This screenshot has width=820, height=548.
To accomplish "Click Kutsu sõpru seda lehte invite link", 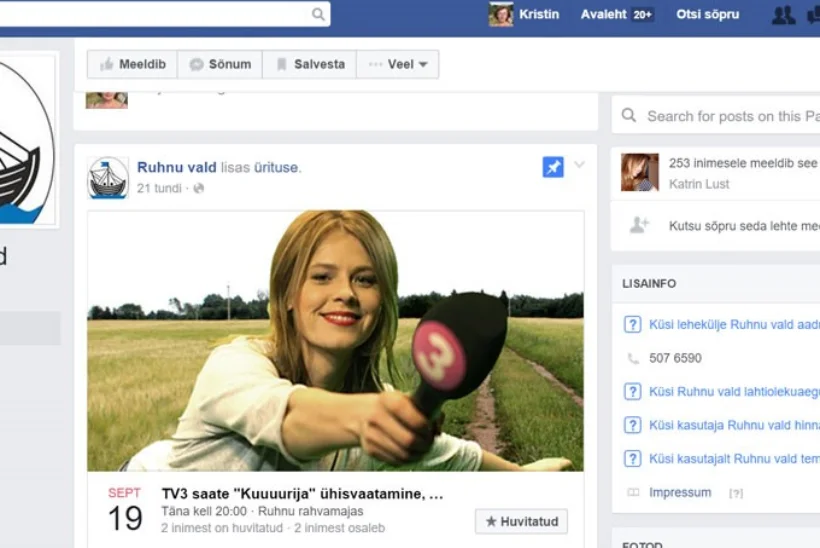I will 744,226.
